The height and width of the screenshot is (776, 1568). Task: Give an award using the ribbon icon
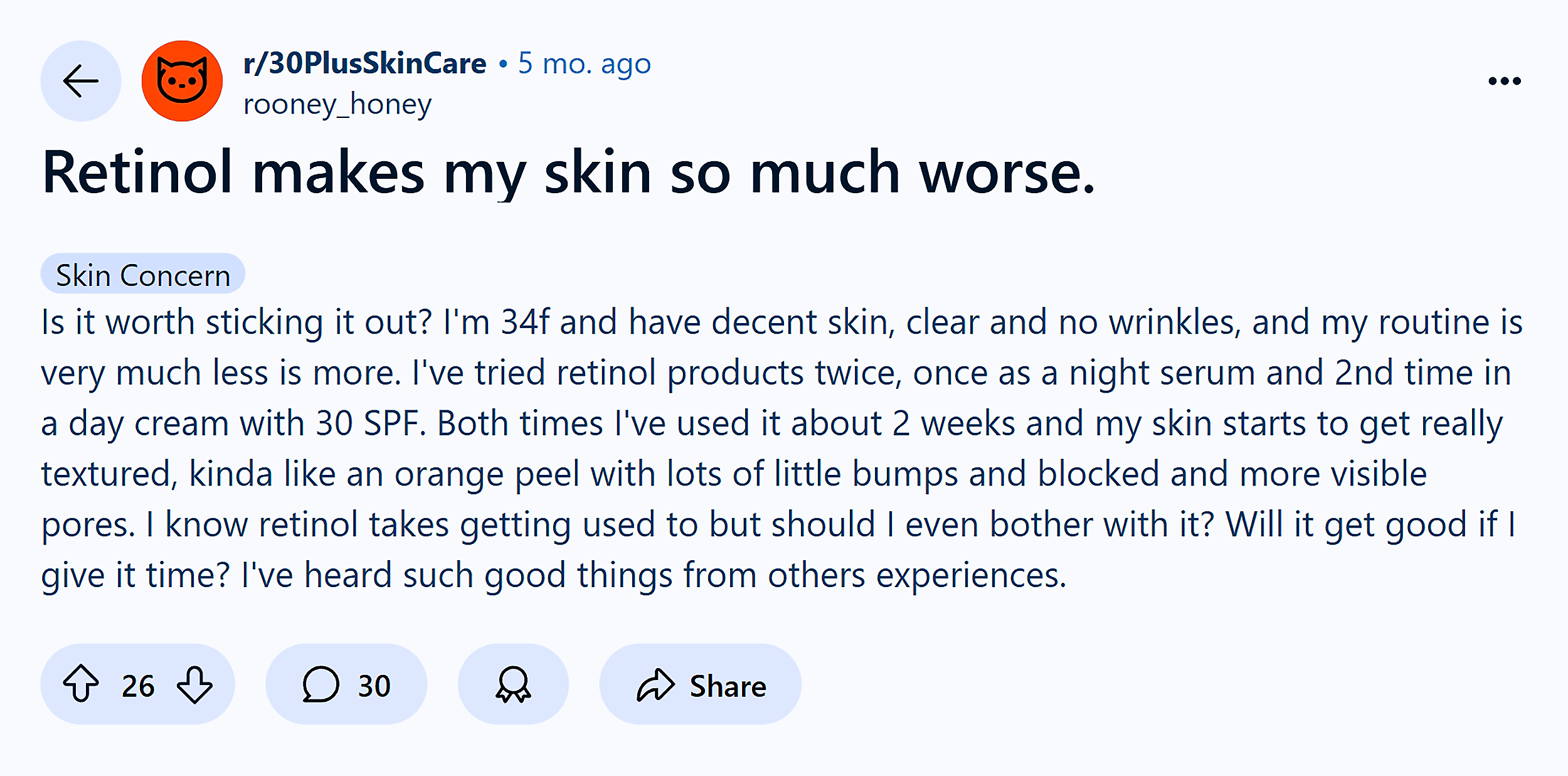512,684
